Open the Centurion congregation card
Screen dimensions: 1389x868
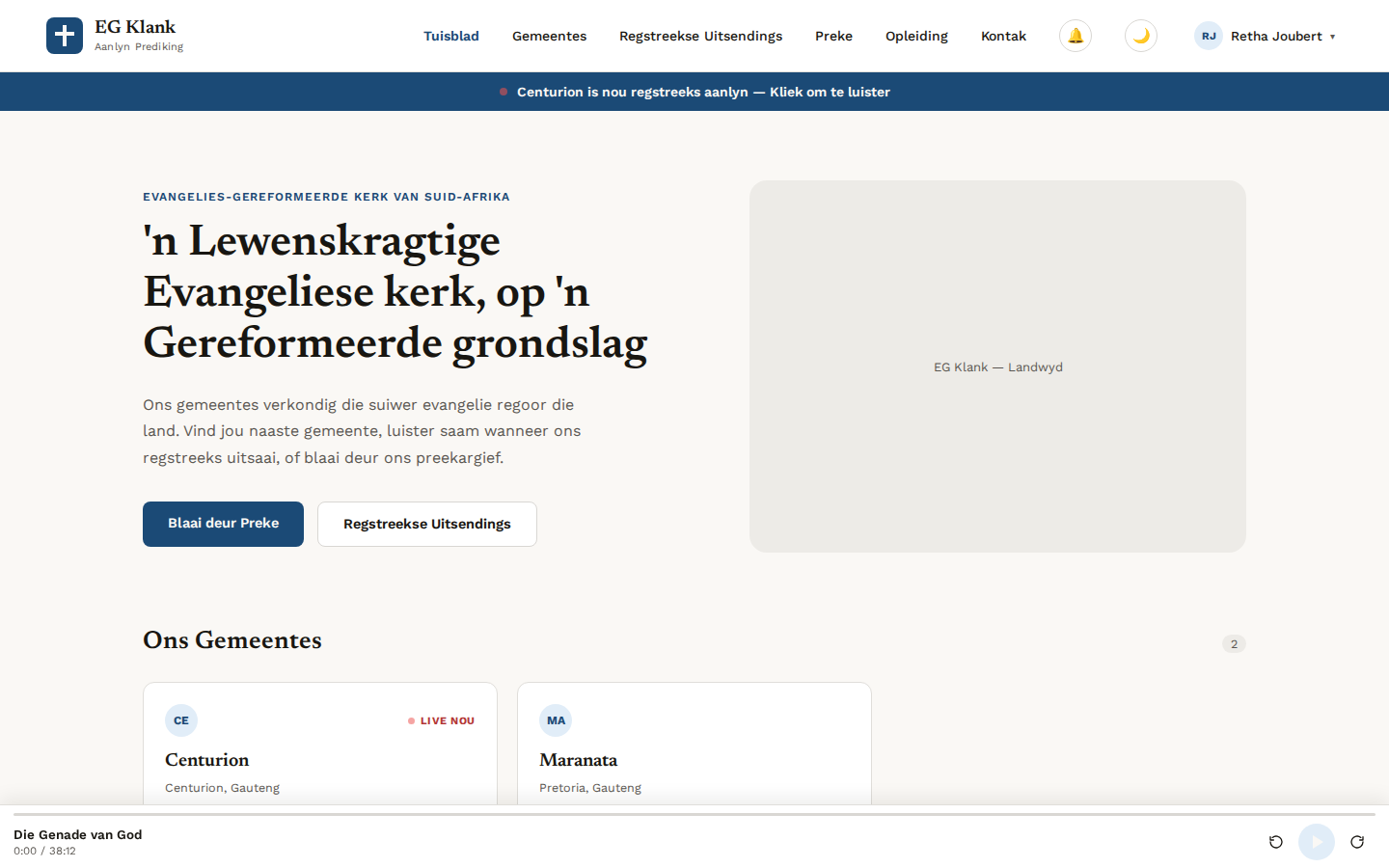tap(320, 744)
